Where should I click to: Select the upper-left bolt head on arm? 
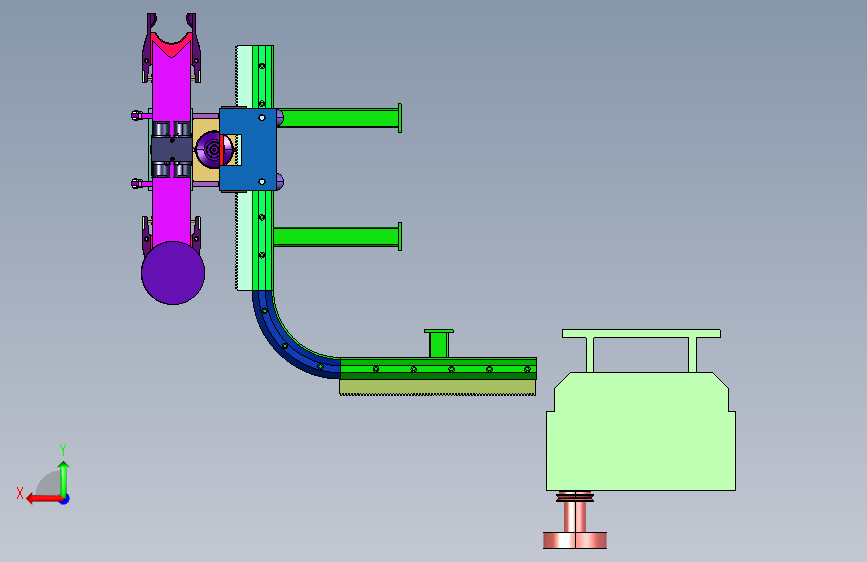[x=137, y=115]
